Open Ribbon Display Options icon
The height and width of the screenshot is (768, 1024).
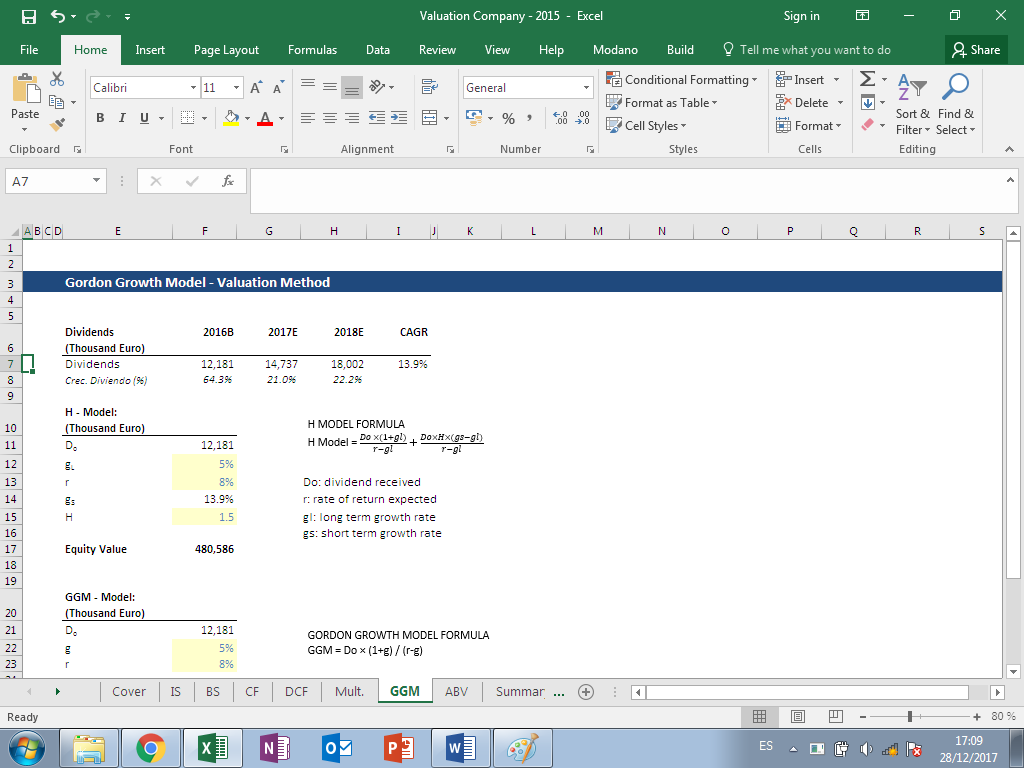point(862,16)
